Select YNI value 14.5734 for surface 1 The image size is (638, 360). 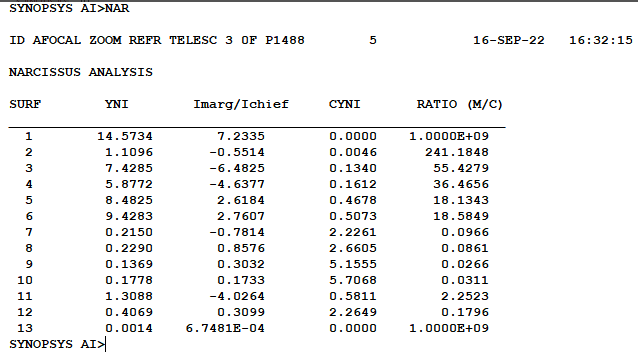[125, 136]
